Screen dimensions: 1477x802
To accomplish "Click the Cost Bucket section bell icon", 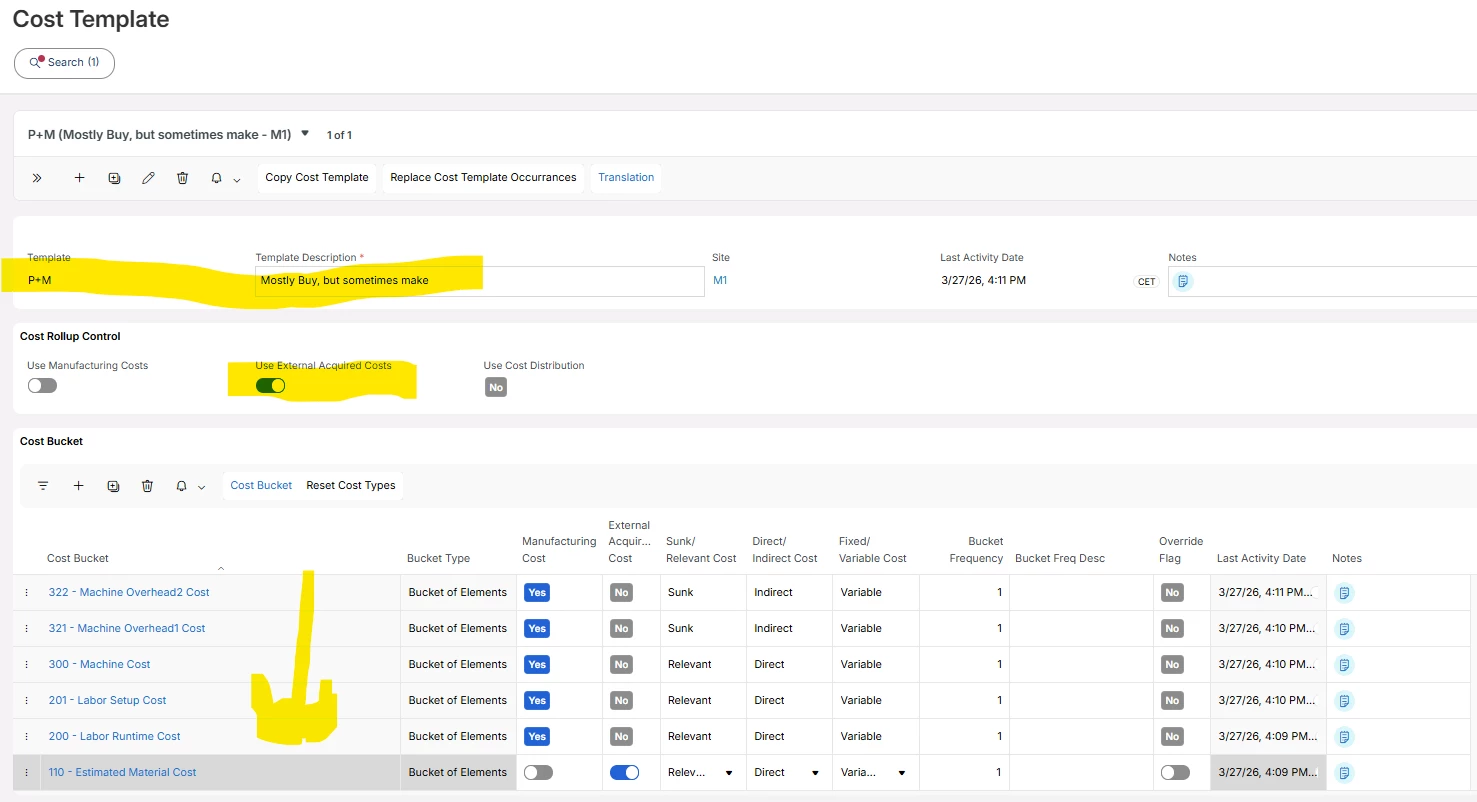I will click(181, 486).
